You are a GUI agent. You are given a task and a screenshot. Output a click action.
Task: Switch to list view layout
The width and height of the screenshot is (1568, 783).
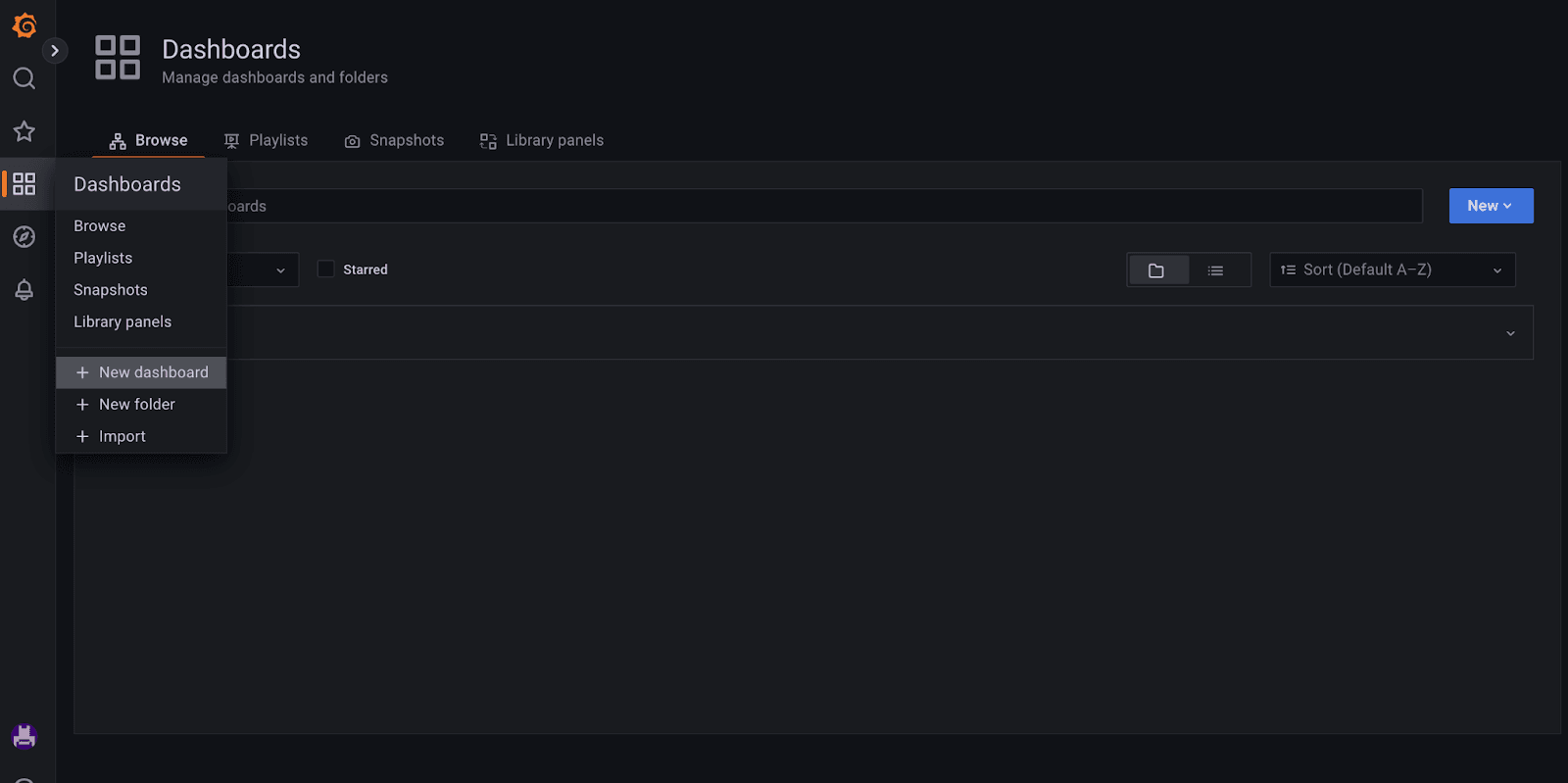[x=1216, y=270]
